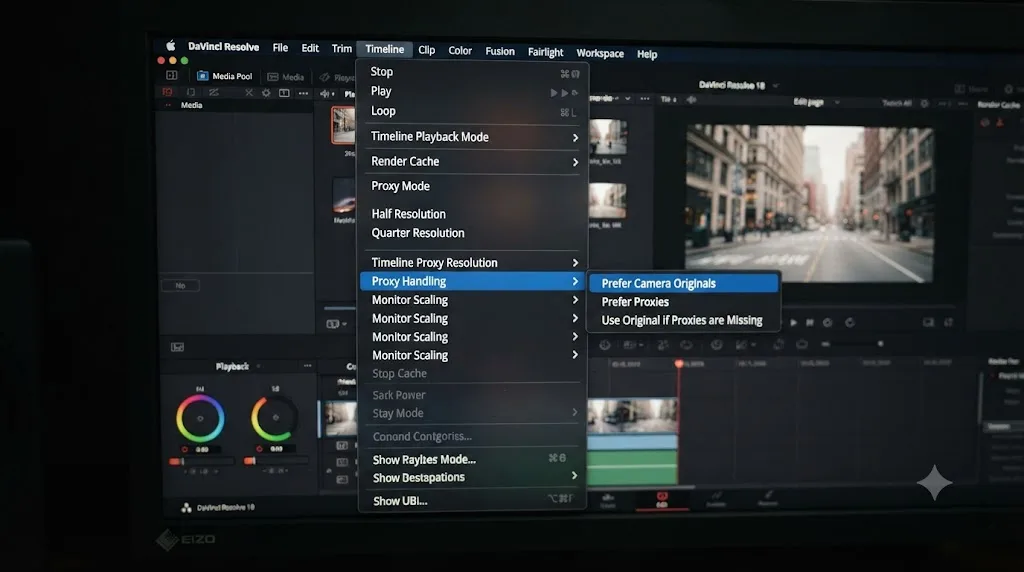Toggle the panel layout icon left of Media Pool
This screenshot has width=1024, height=572.
[172, 76]
